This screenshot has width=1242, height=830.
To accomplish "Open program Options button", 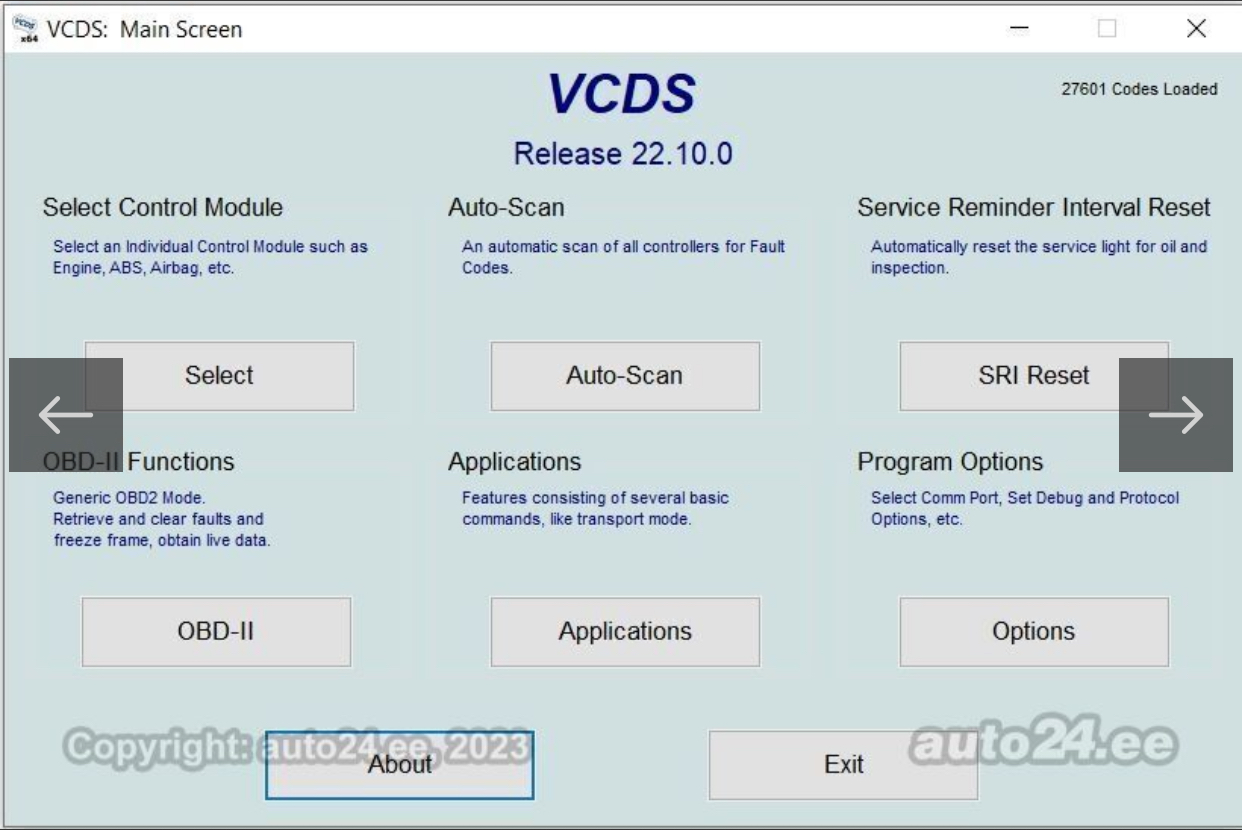I will [1033, 632].
